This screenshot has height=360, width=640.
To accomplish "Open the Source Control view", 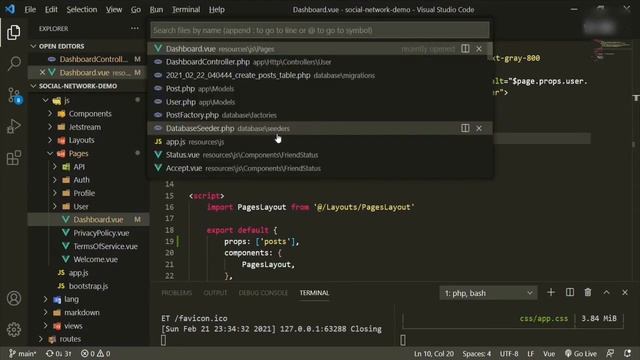I will (14, 96).
